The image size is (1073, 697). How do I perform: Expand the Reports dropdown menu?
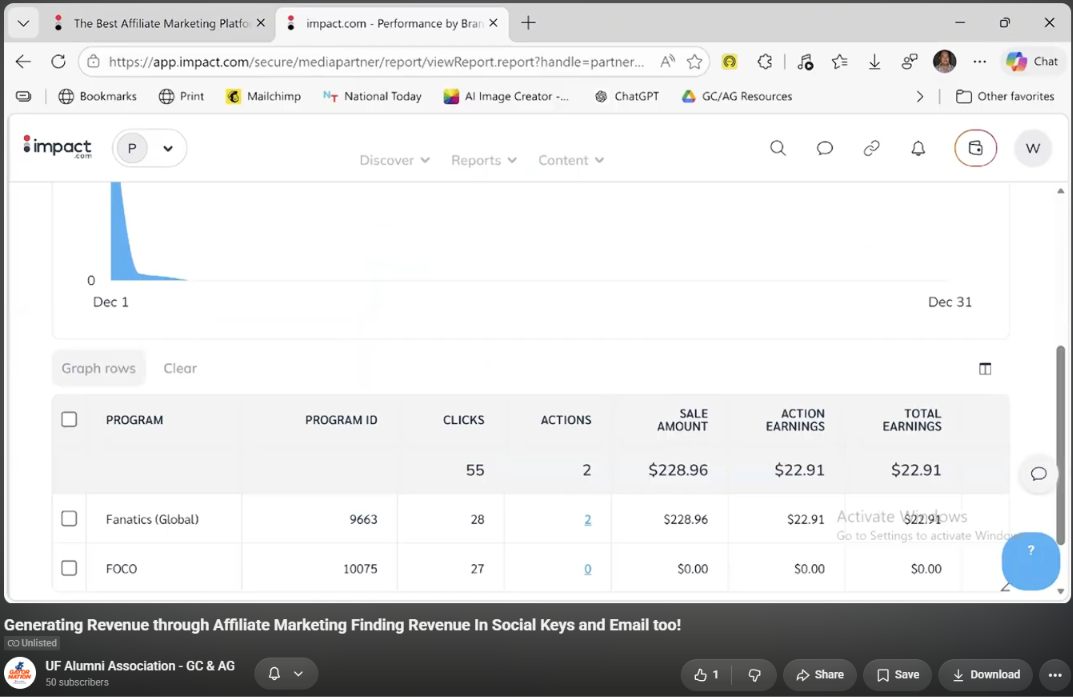pyautogui.click(x=483, y=160)
